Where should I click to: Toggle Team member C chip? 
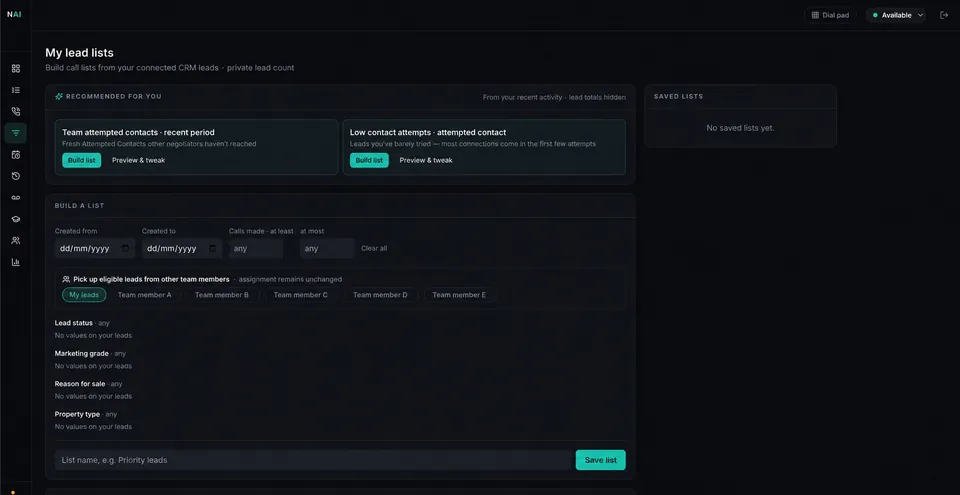[x=301, y=295]
